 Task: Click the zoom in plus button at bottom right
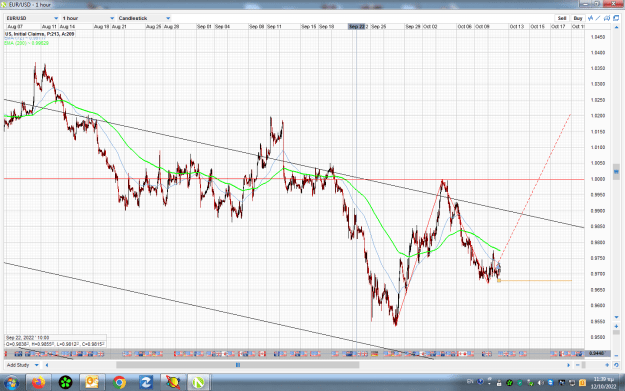tap(607, 365)
